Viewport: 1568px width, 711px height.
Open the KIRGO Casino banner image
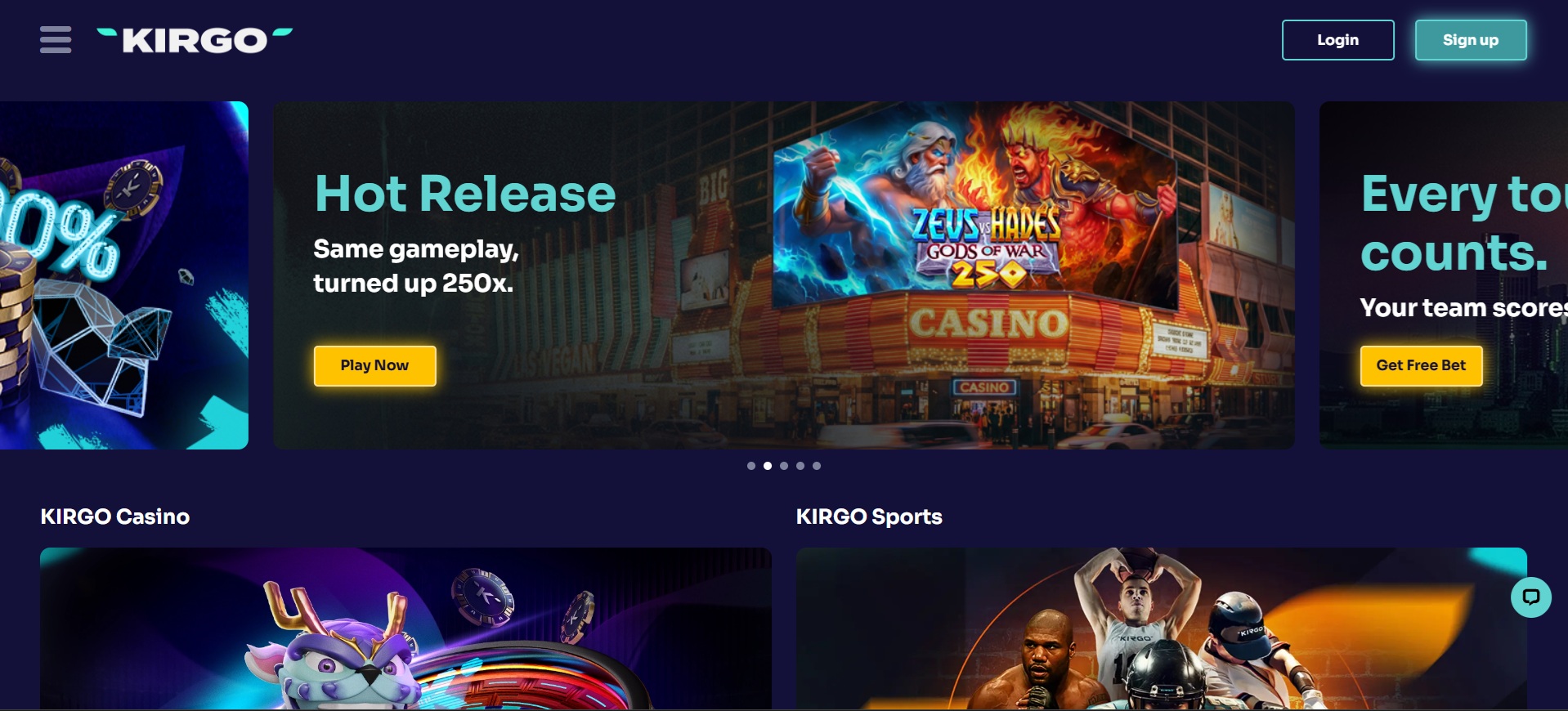(x=405, y=628)
